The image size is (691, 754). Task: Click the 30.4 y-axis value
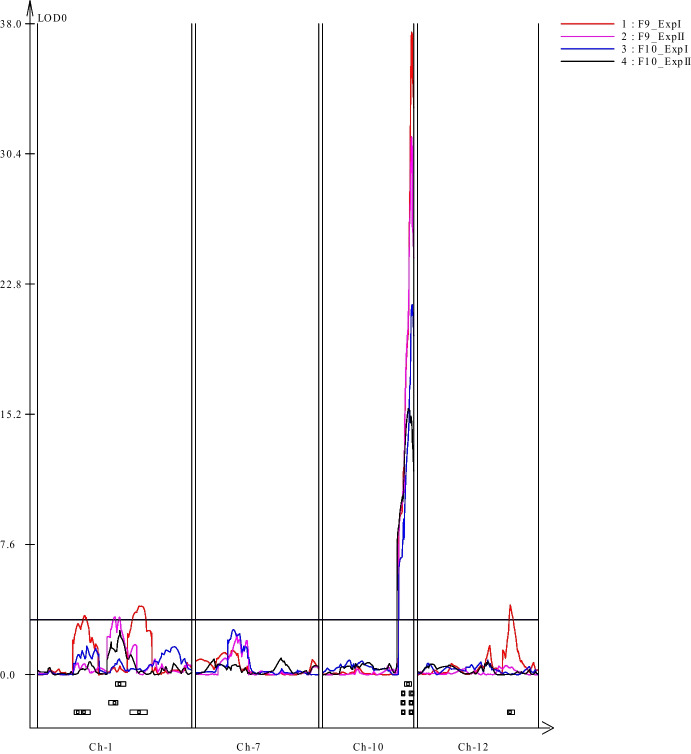pyautogui.click(x=11, y=154)
